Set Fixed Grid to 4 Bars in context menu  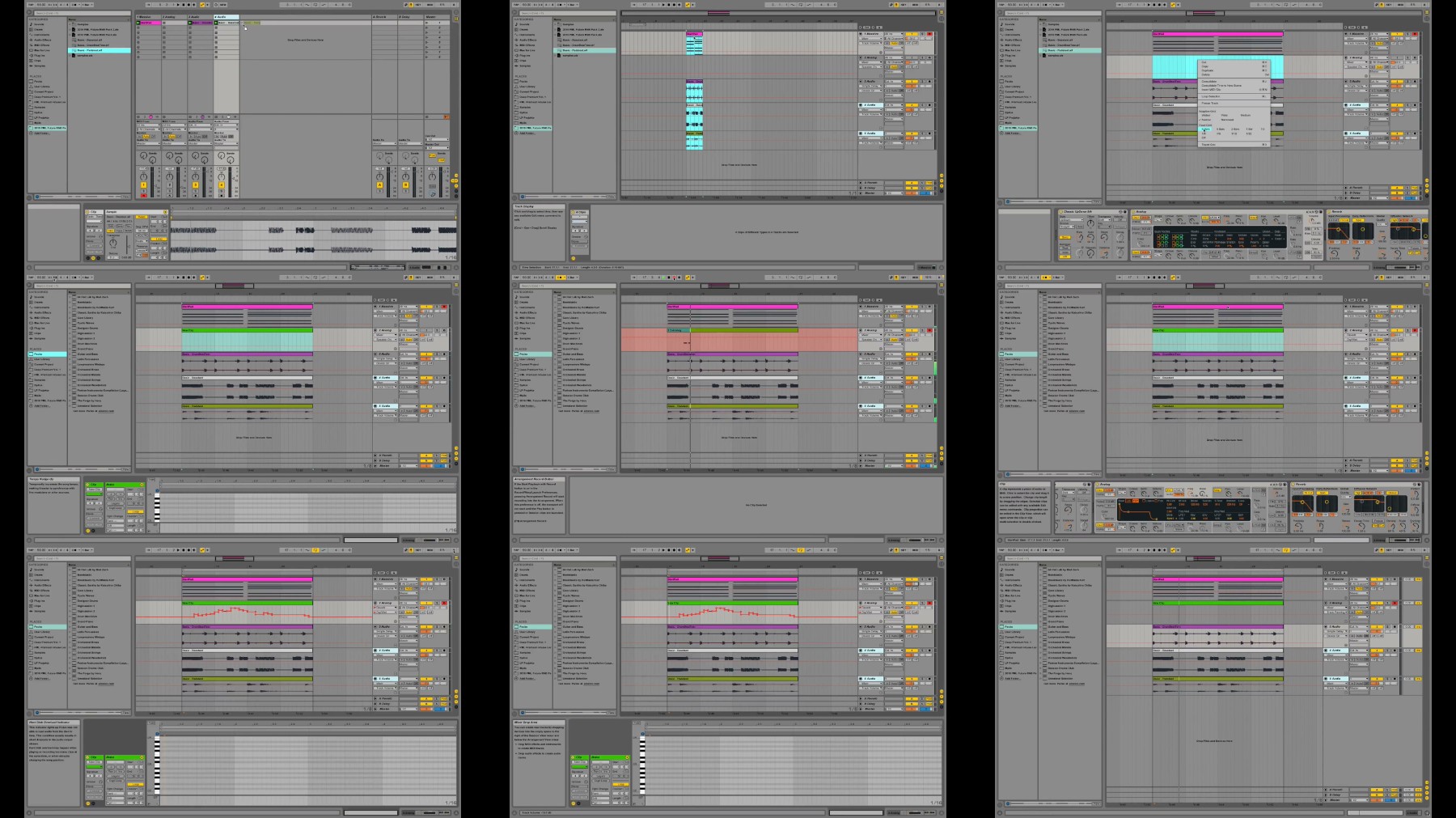click(1221, 129)
